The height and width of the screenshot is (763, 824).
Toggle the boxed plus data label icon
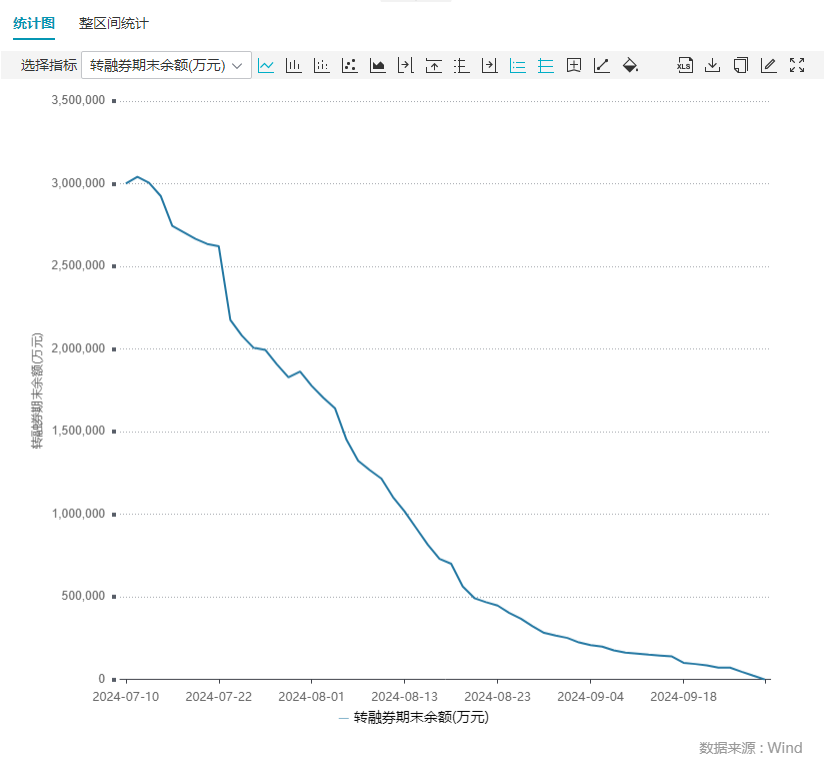point(574,65)
